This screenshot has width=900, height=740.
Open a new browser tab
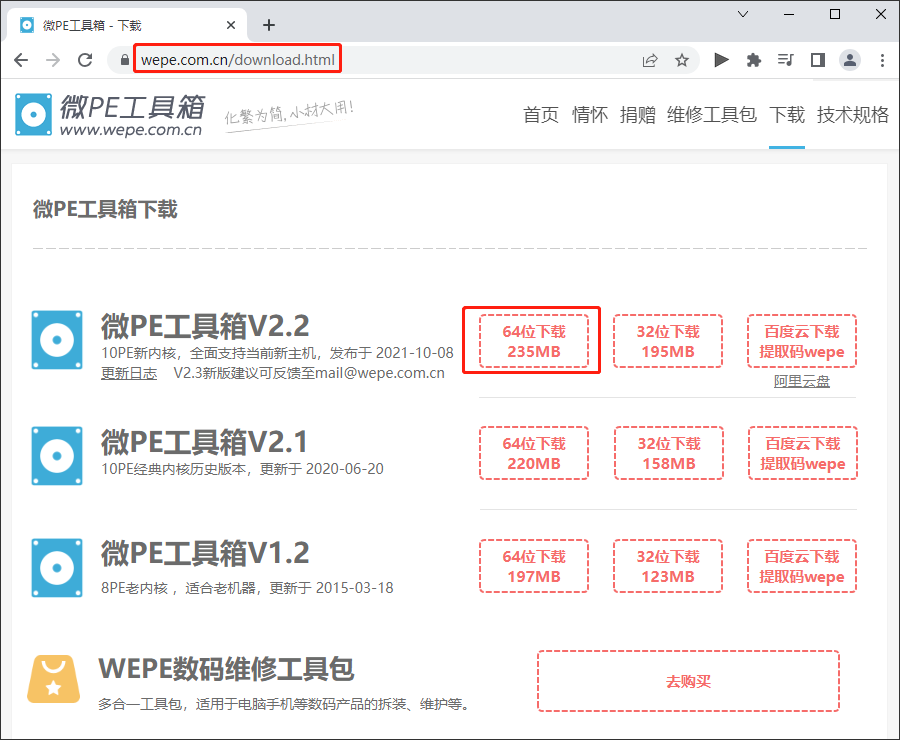click(269, 25)
